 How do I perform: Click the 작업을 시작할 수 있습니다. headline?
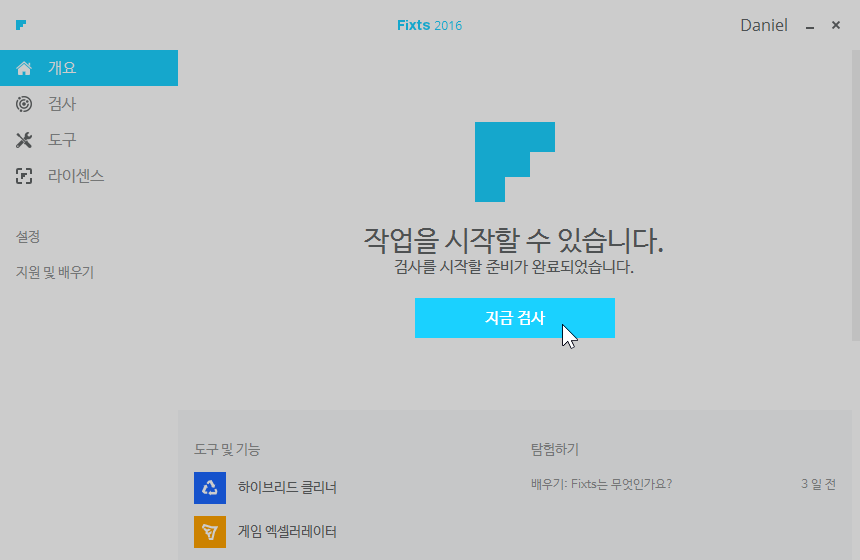click(514, 240)
